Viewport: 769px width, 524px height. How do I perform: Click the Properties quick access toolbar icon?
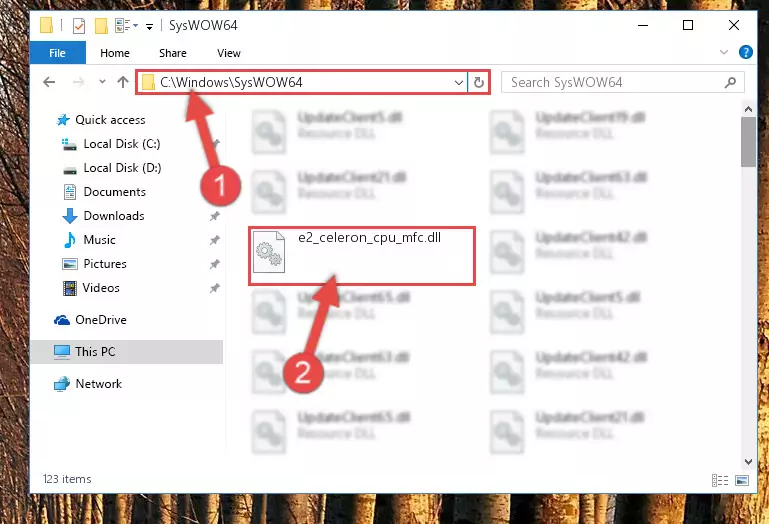pyautogui.click(x=78, y=26)
